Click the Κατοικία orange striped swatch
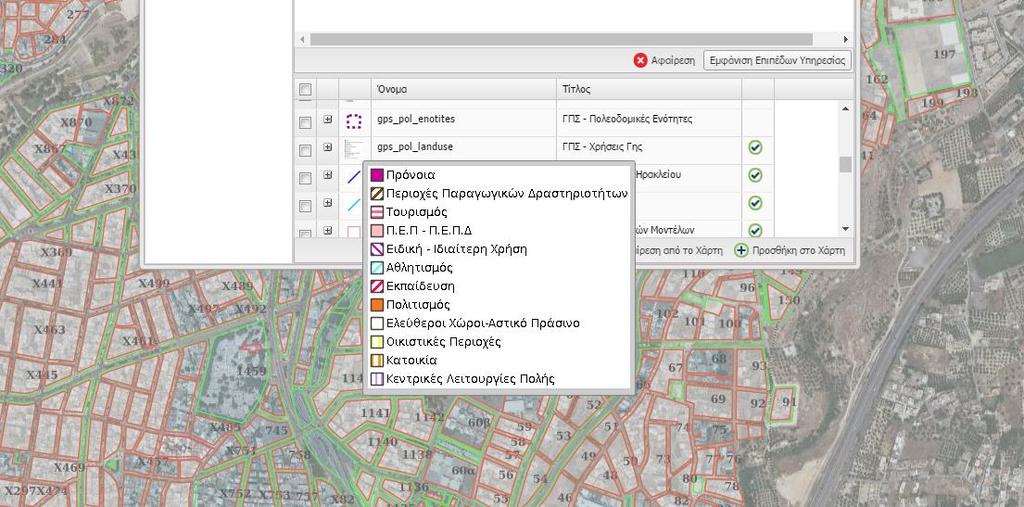This screenshot has width=1024, height=507. click(x=377, y=360)
